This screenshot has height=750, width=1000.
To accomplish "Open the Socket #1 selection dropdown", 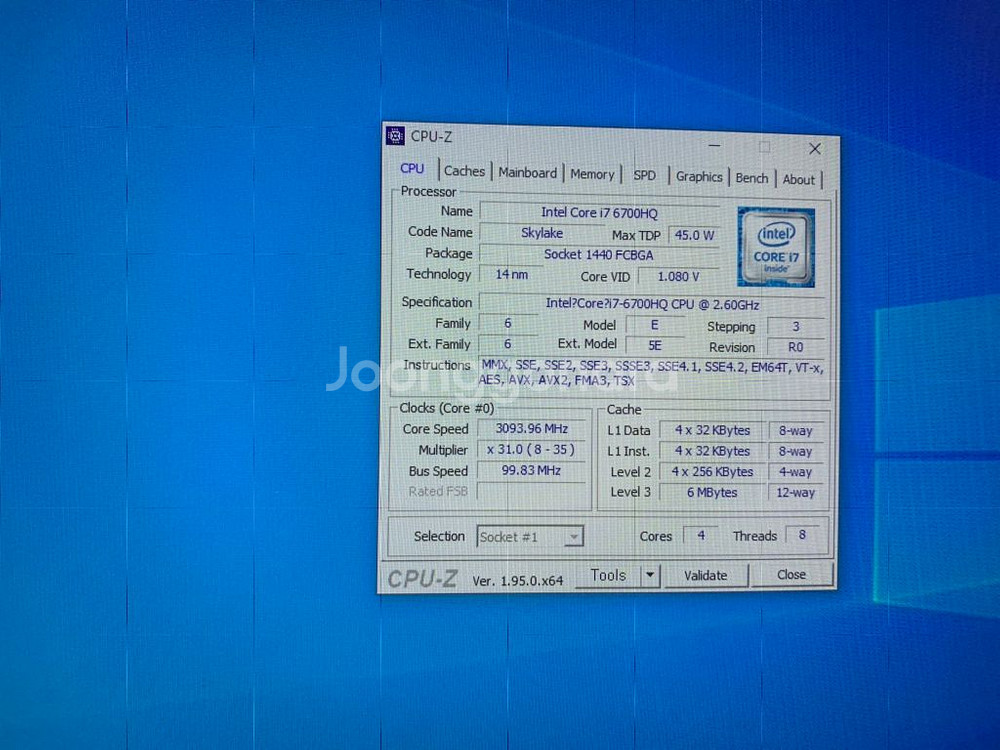I will 530,537.
